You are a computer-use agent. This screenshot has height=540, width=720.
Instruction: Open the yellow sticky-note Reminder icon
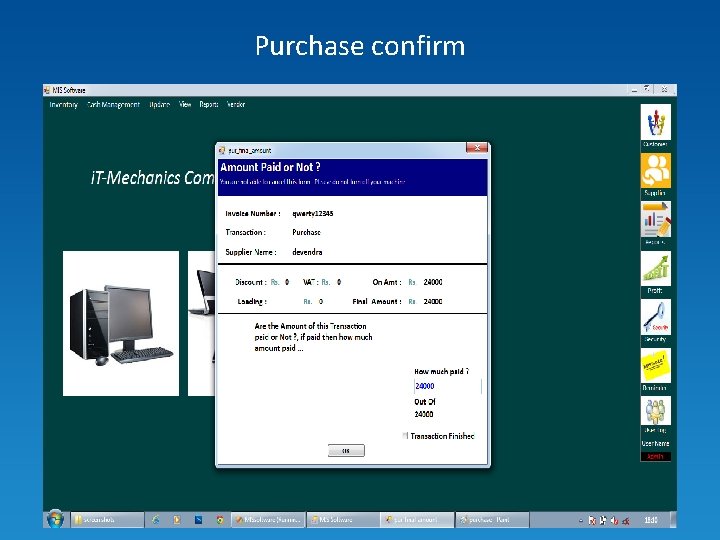coord(656,366)
